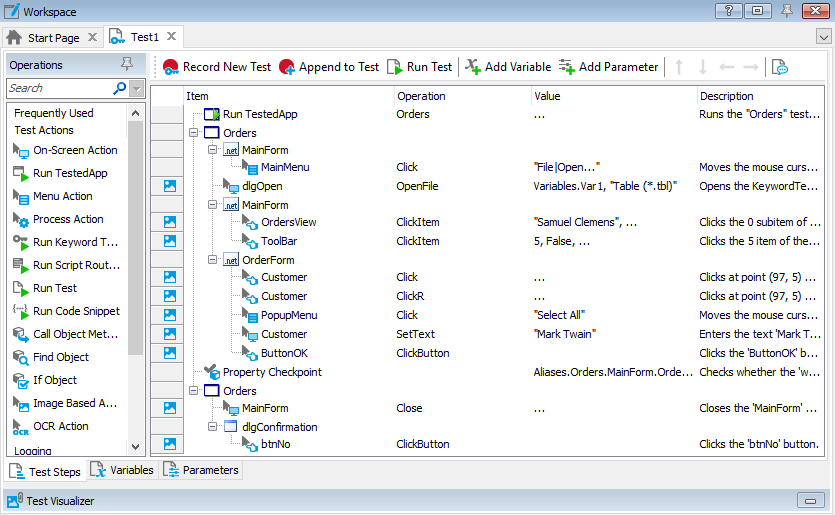This screenshot has width=835, height=515.
Task: Select Call Object Method operation
Action: (66, 334)
